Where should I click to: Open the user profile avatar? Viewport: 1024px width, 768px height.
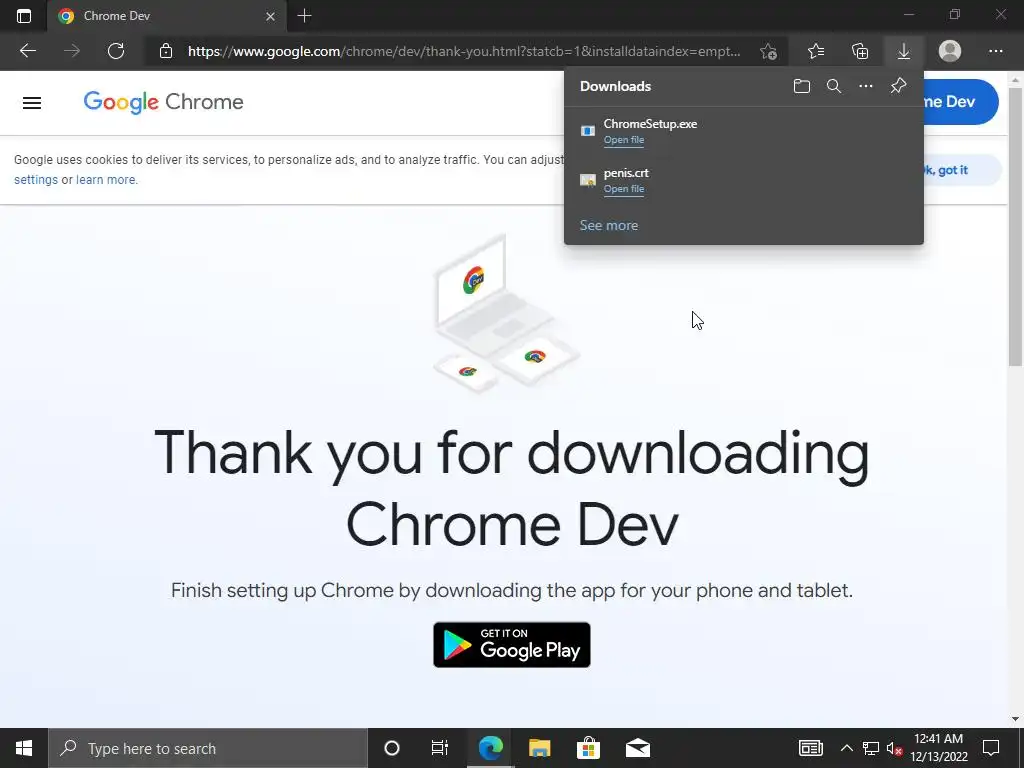click(950, 51)
